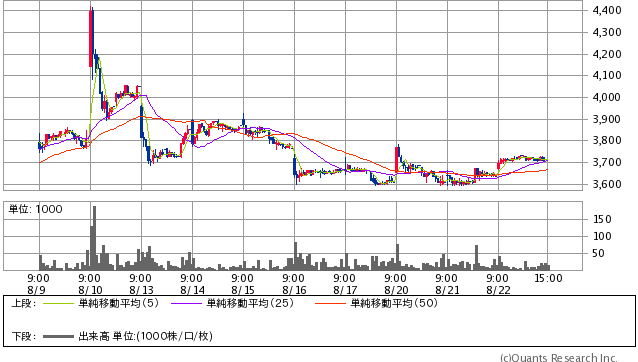Click the 15:00 time label
This screenshot has width=638, height=362.
click(x=548, y=279)
